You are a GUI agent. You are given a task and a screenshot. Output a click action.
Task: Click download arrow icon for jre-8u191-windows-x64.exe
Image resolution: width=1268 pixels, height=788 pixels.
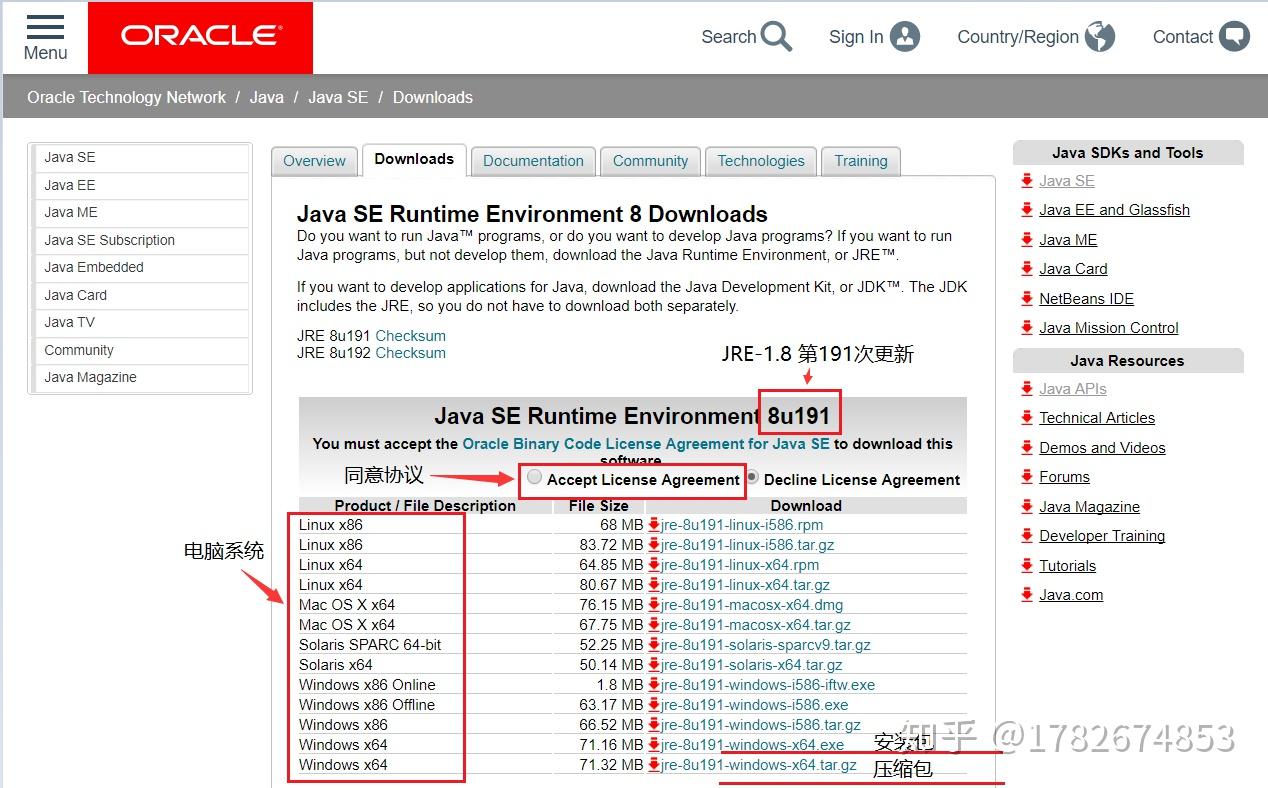(654, 745)
